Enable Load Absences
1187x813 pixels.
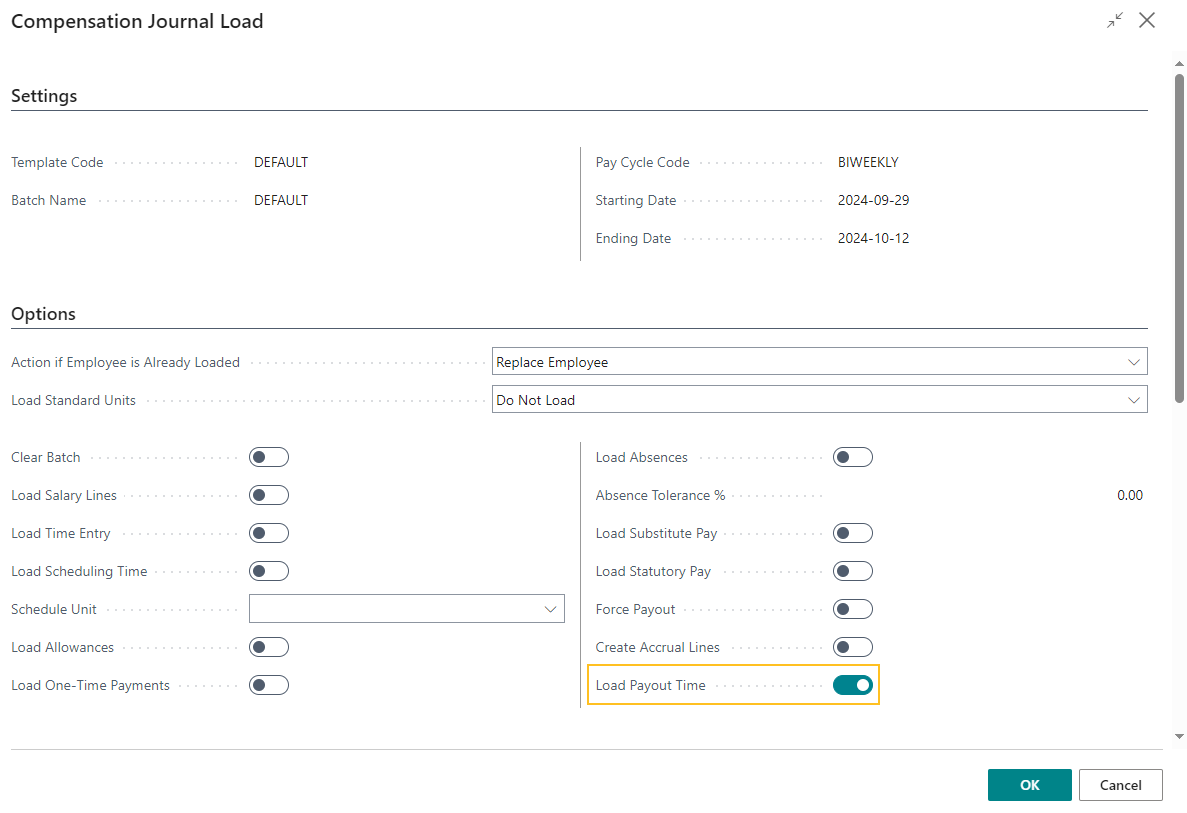point(852,456)
